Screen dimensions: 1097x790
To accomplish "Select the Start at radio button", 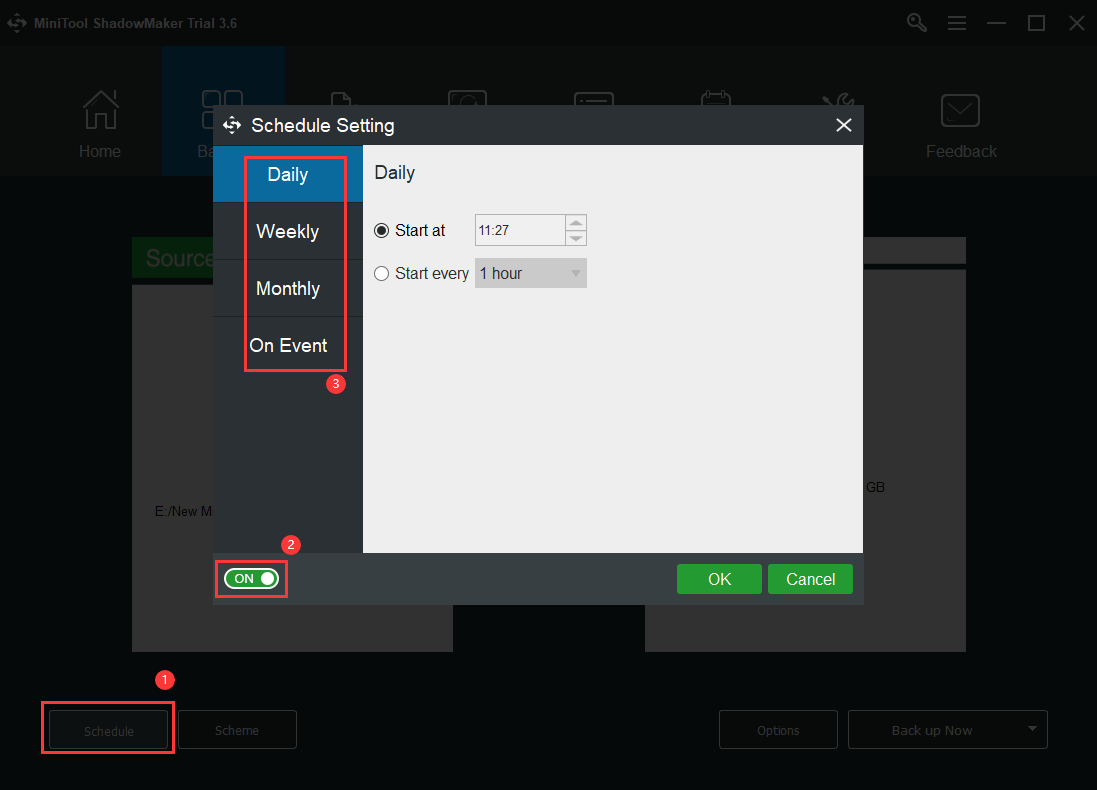I will pyautogui.click(x=381, y=230).
